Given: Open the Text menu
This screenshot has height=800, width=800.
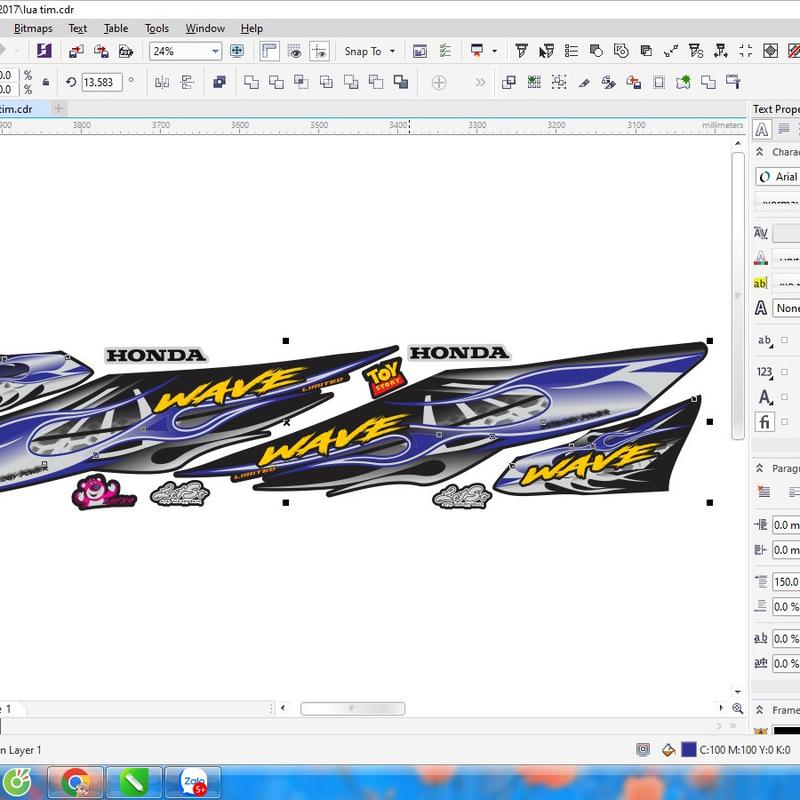Looking at the screenshot, I should 78,29.
